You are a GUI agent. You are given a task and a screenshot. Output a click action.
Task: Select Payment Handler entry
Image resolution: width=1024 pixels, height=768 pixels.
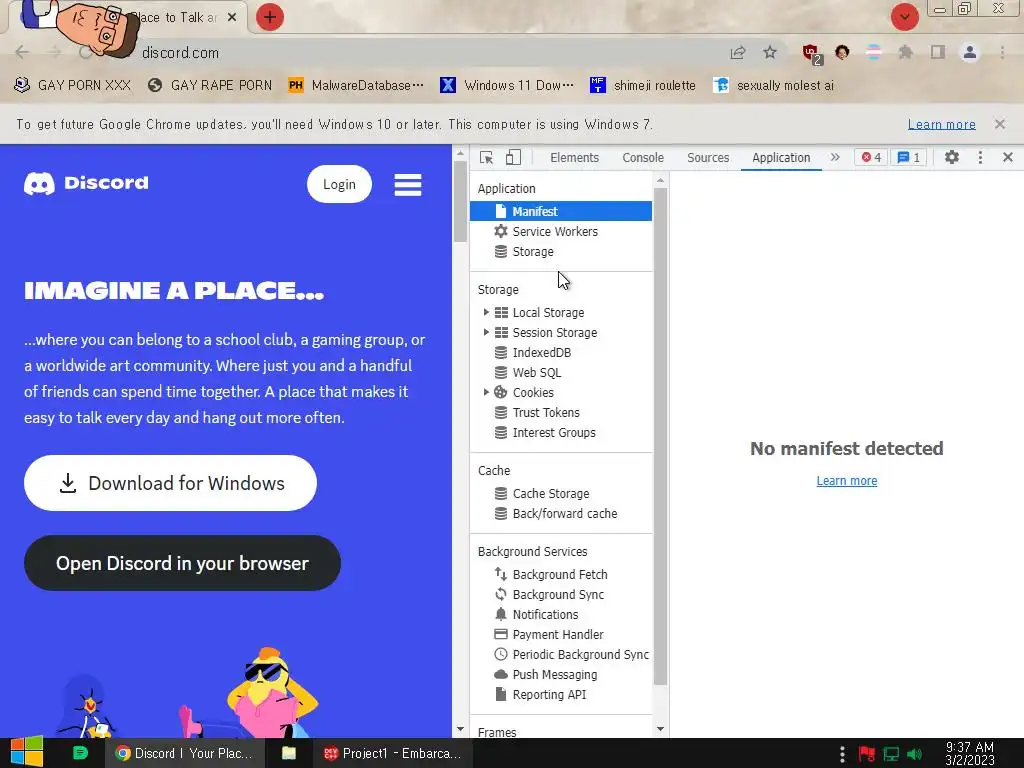point(560,635)
